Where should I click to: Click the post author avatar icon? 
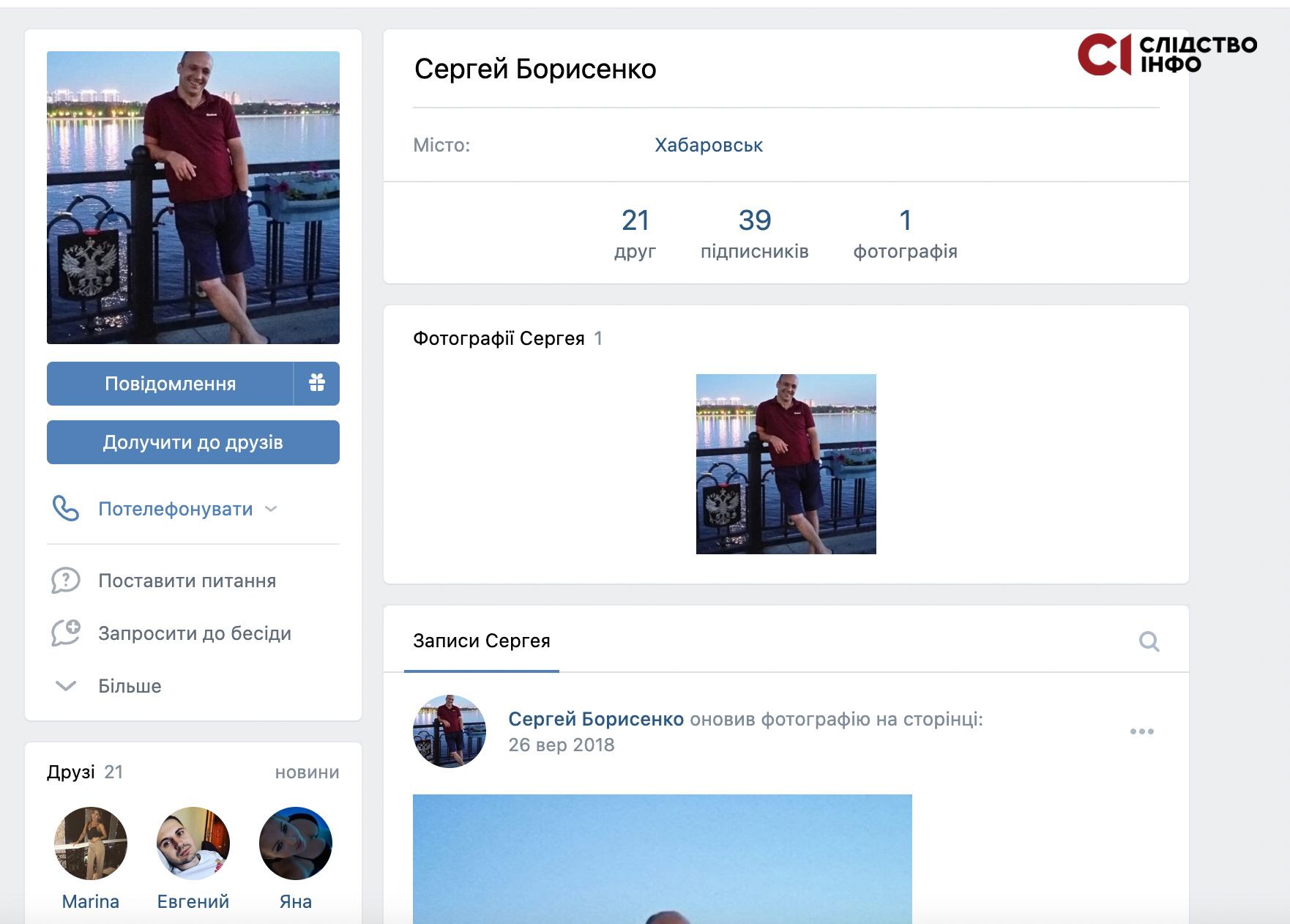450,731
